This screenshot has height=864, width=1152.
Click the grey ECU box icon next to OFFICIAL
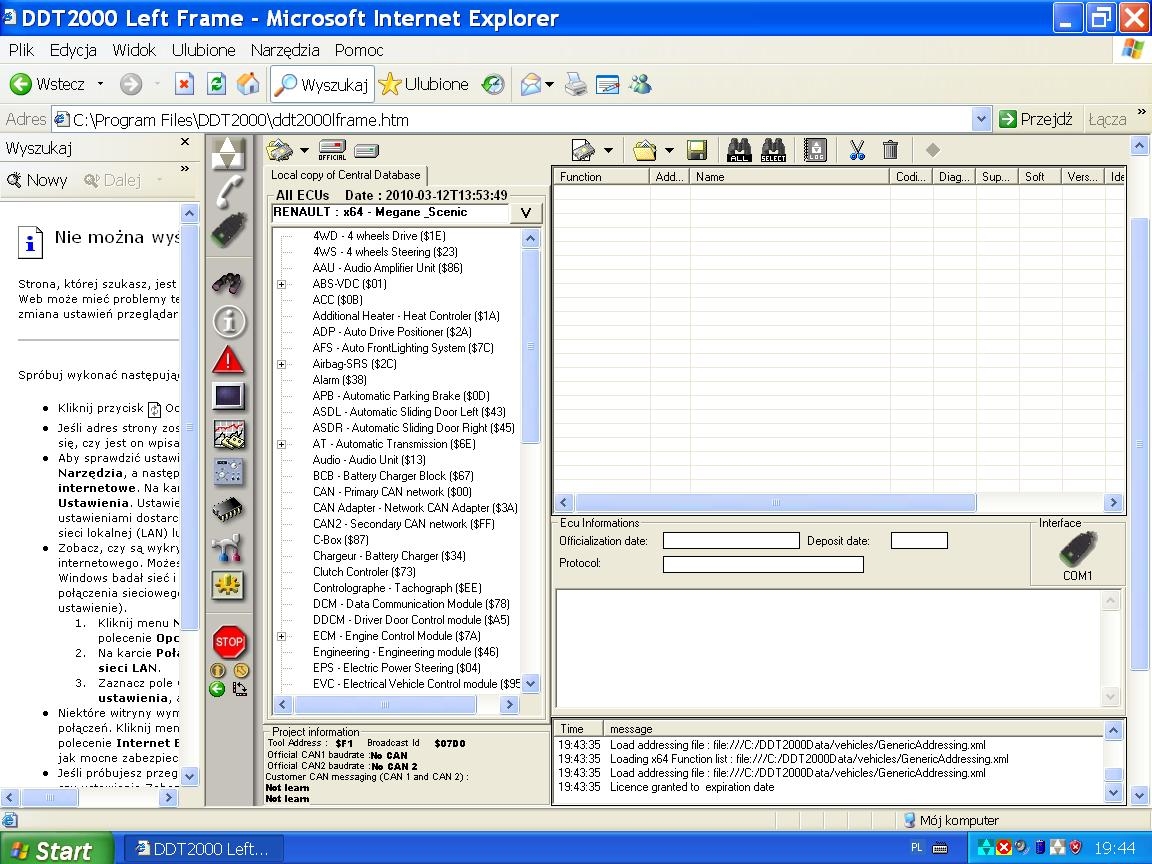coord(367,151)
